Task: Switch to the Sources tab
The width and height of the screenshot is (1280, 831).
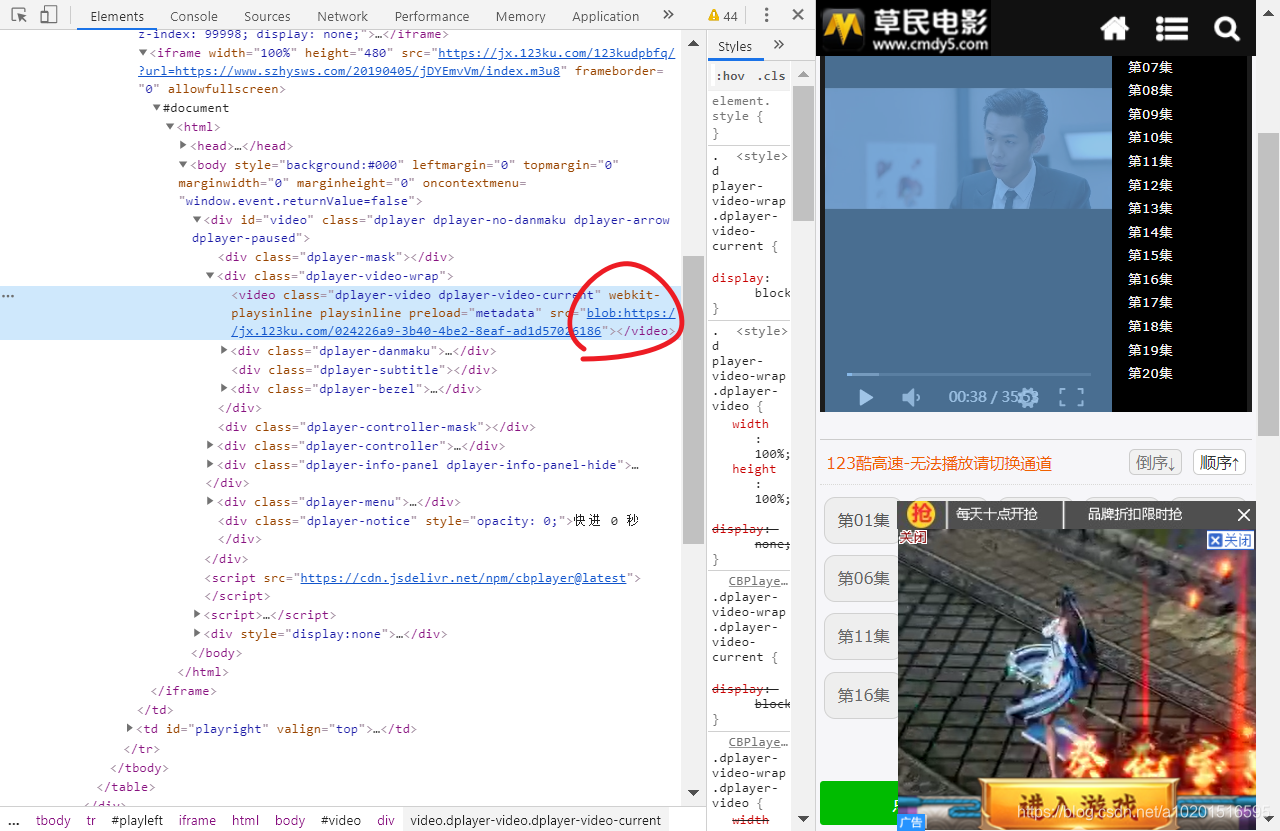Action: [x=267, y=16]
